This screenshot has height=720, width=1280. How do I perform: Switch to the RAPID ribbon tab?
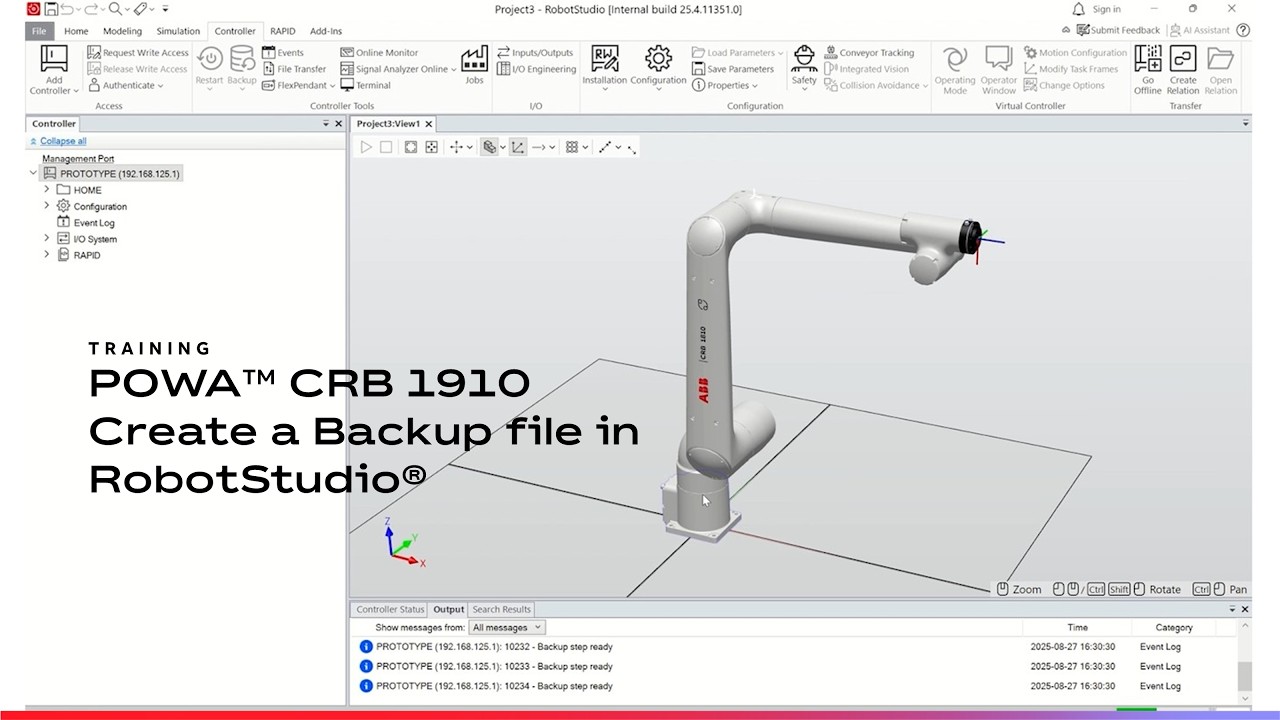pos(282,31)
